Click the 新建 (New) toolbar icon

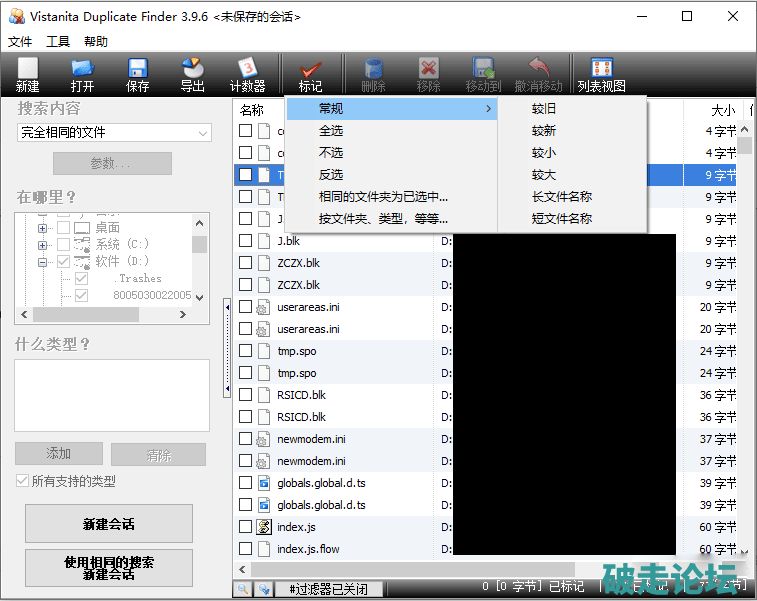pos(27,74)
